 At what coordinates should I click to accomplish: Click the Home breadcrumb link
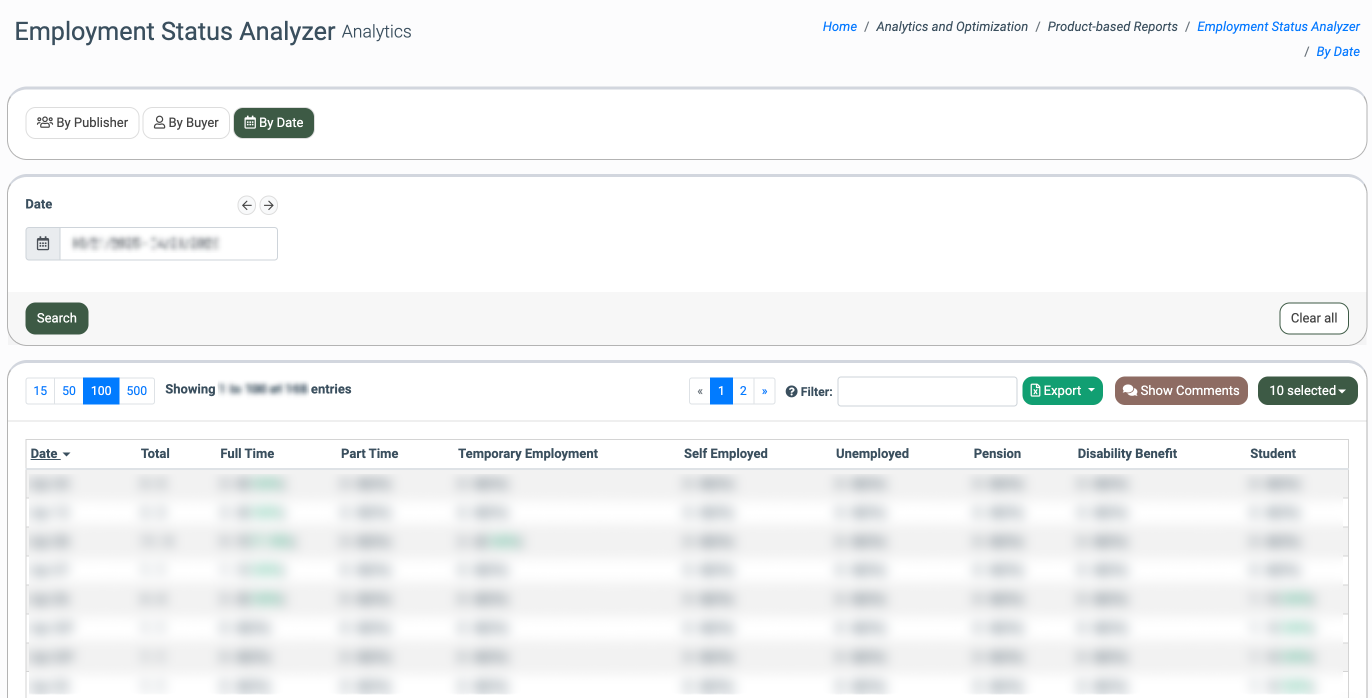(x=839, y=27)
